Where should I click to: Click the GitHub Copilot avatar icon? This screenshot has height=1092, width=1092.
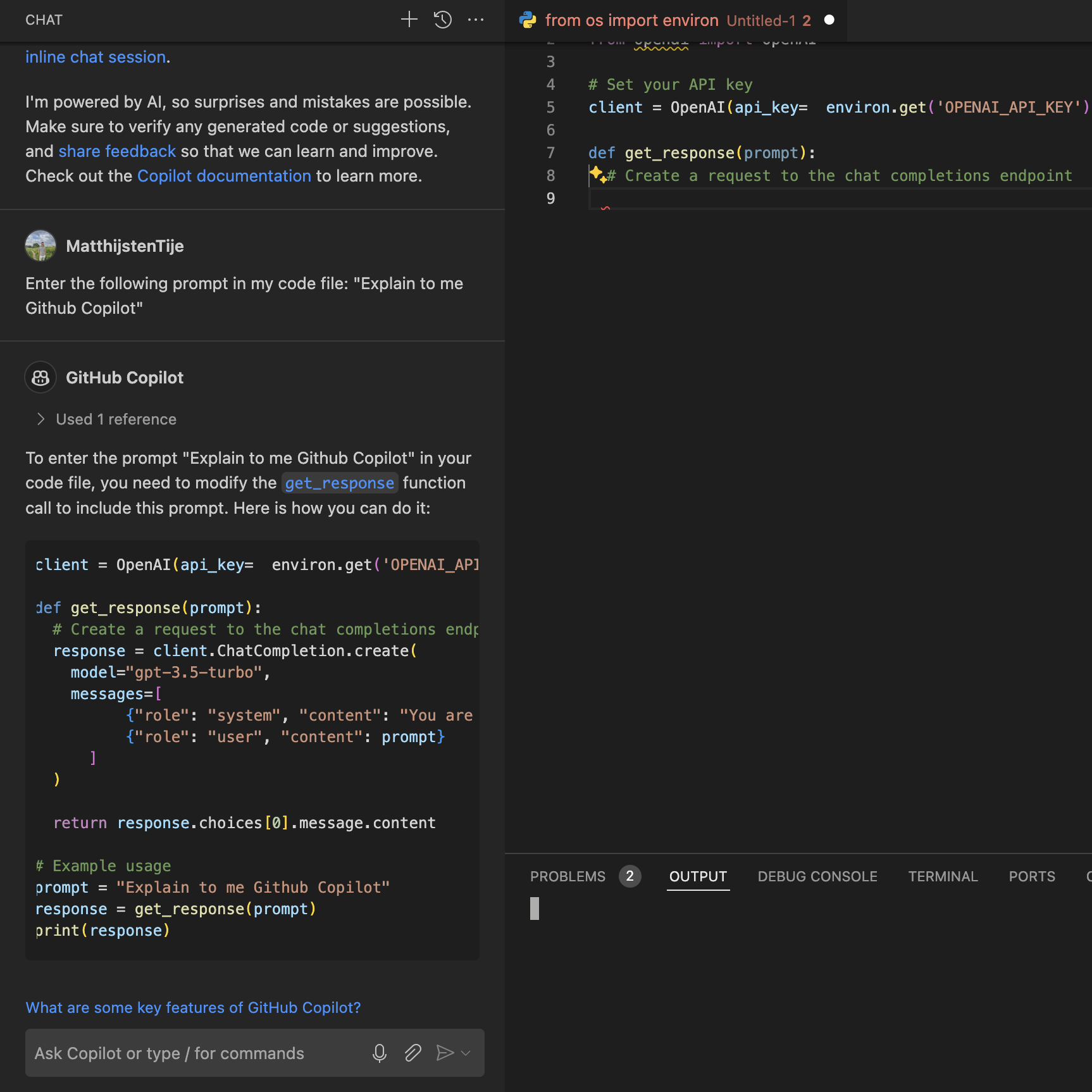coord(40,377)
